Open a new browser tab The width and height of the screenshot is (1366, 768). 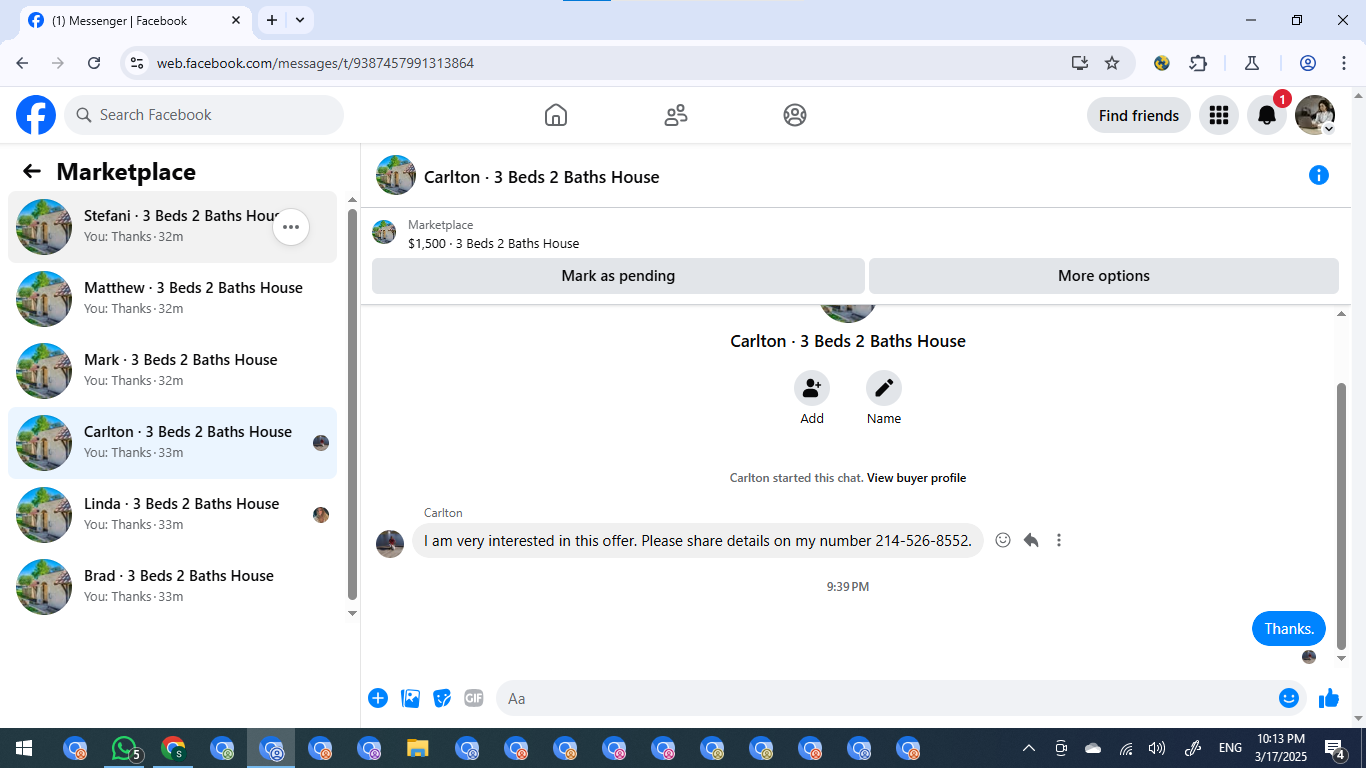[272, 20]
